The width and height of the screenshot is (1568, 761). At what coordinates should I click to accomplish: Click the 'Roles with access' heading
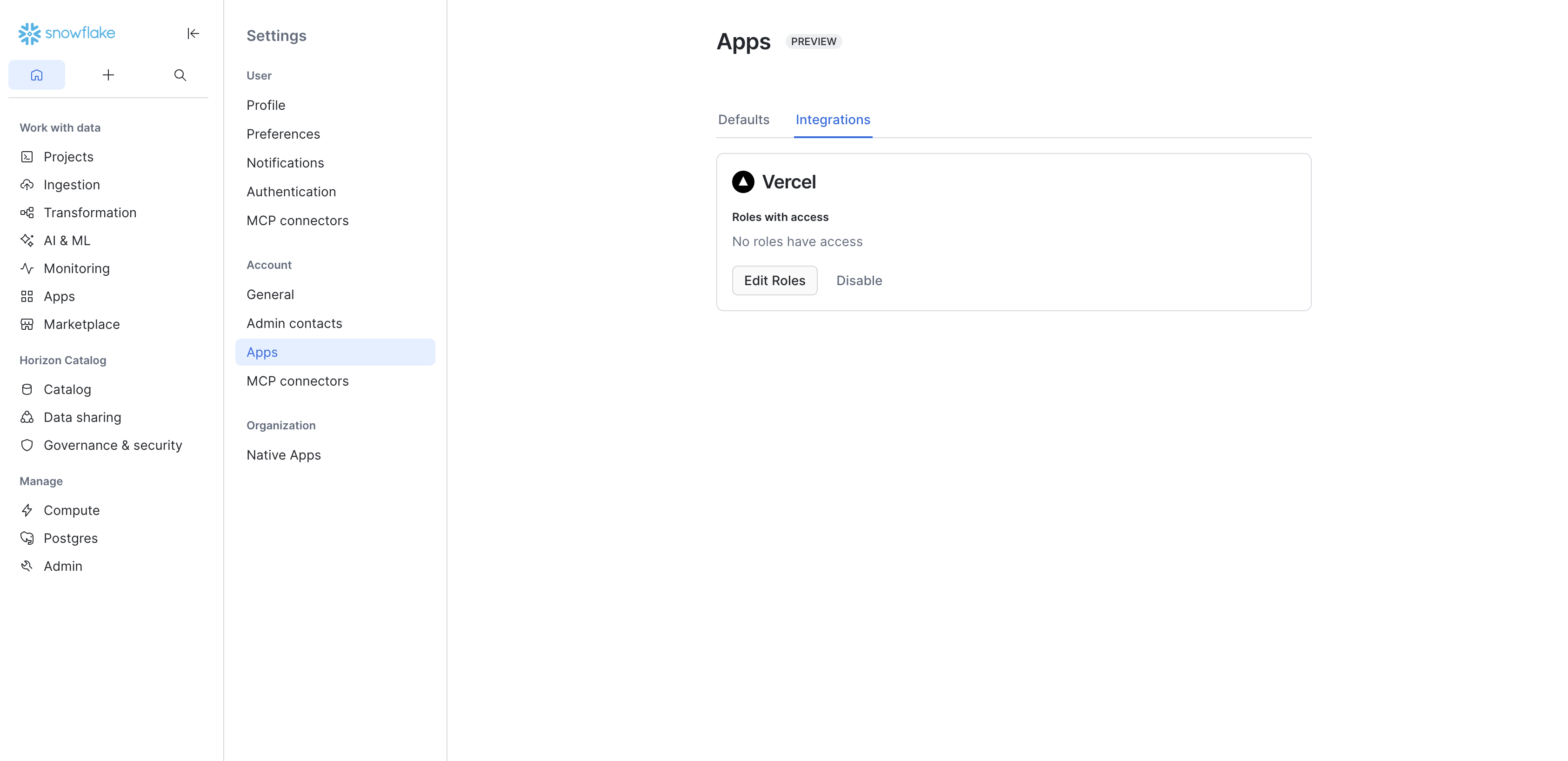[780, 217]
